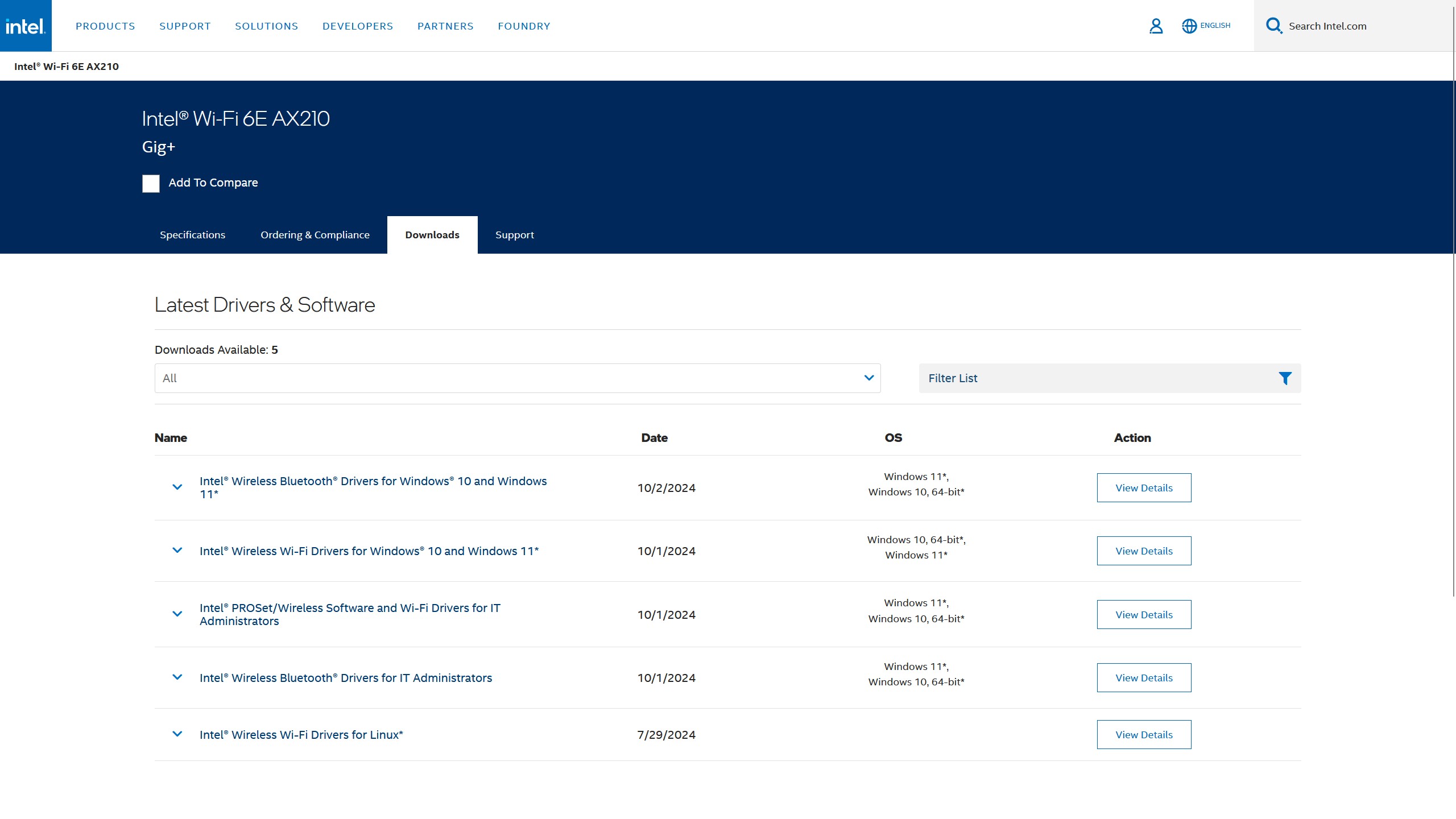Expand the Bluetooth Drivers for IT Administrators chevron

177,677
